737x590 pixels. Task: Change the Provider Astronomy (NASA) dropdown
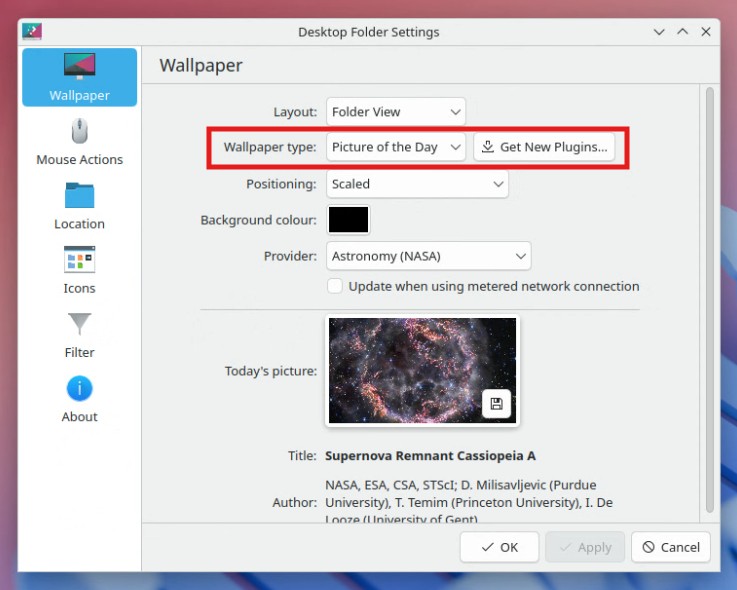[x=428, y=256]
